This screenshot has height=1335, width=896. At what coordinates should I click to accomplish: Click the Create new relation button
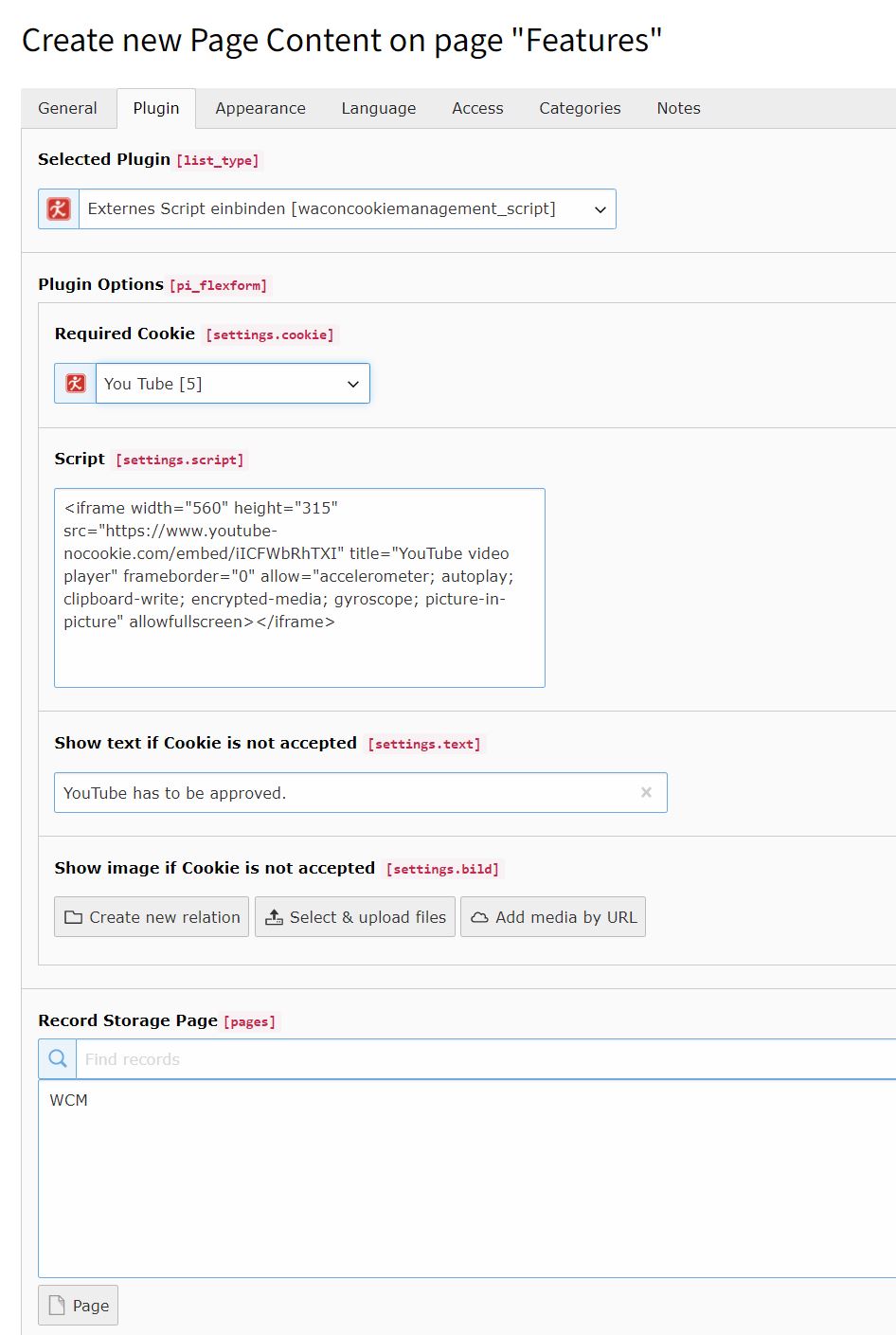[x=151, y=916]
